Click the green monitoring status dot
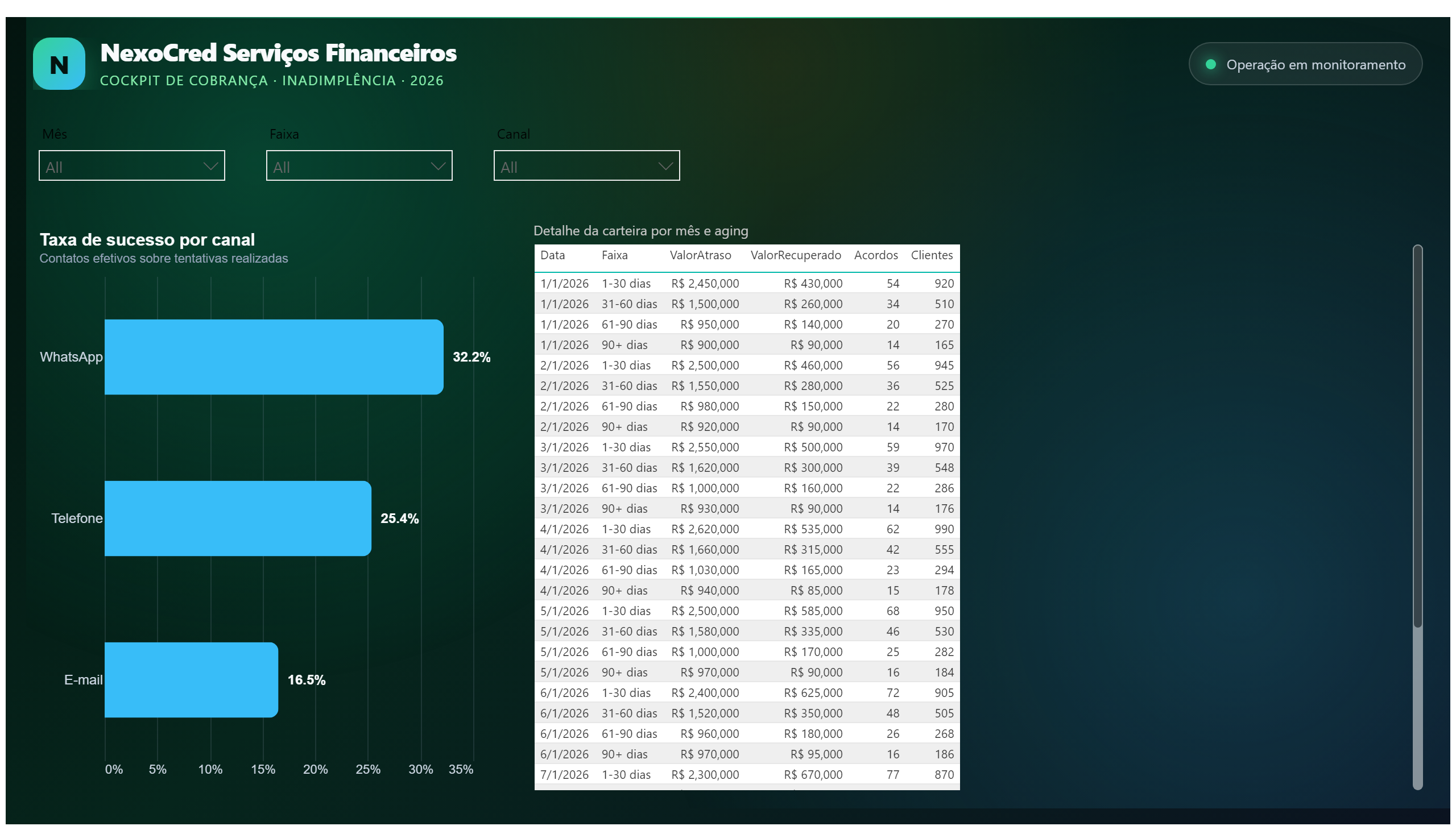Viewport: 1456px width, 830px height. [x=1210, y=64]
